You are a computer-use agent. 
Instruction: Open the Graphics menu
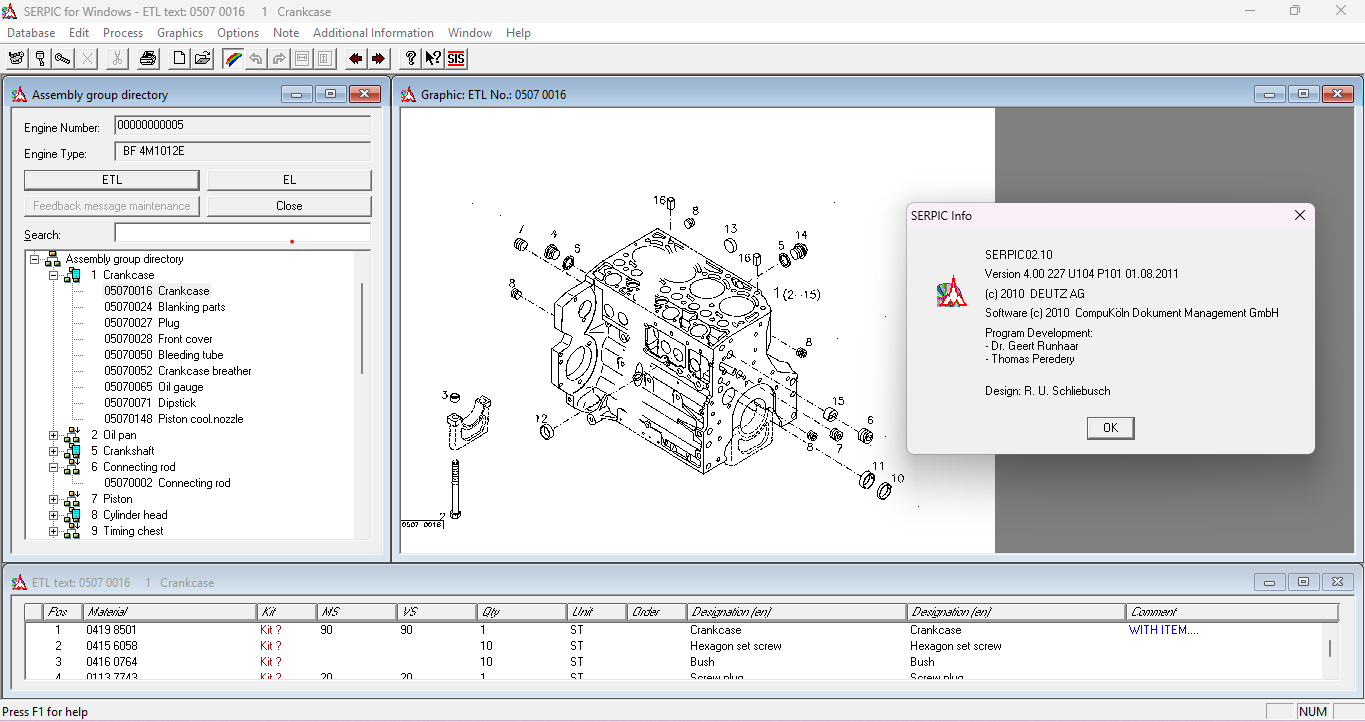pyautogui.click(x=180, y=33)
